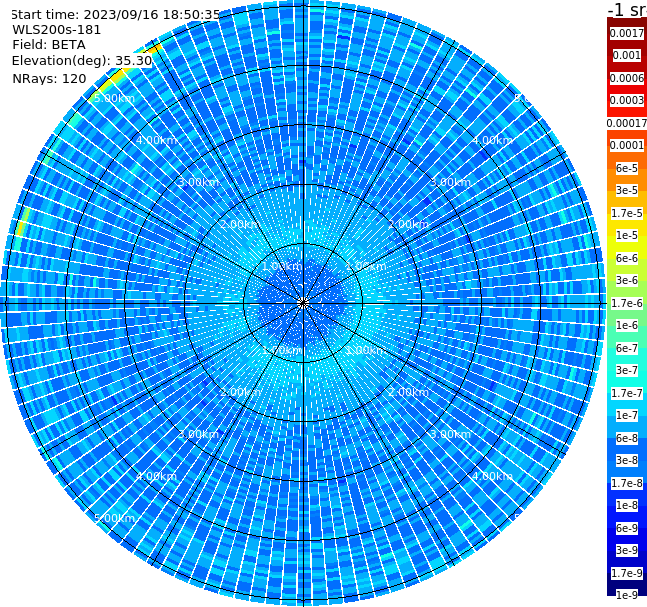The image size is (647, 607).
Task: Click the 3e-8 colorbar label
Action: (627, 460)
